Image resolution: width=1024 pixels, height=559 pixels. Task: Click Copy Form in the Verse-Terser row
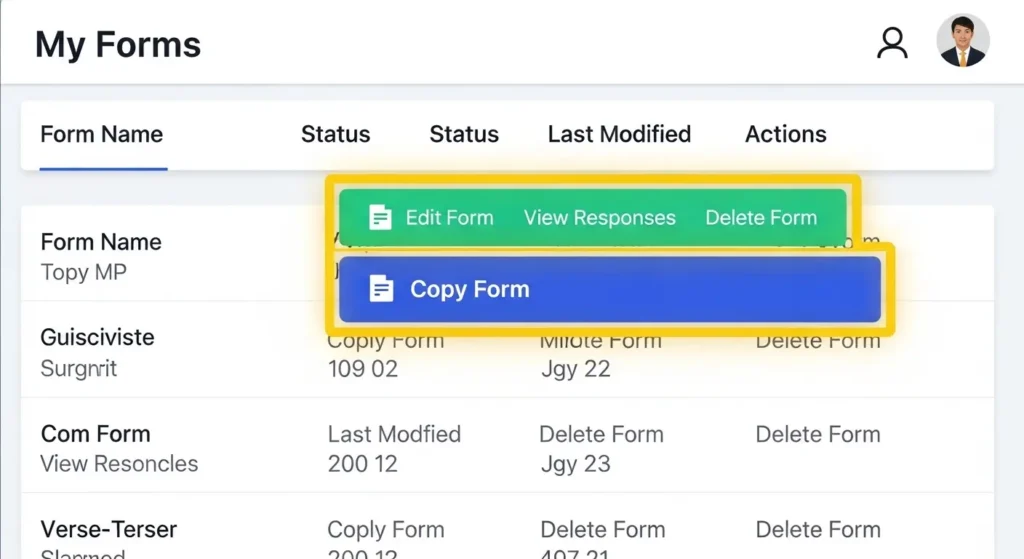(386, 529)
